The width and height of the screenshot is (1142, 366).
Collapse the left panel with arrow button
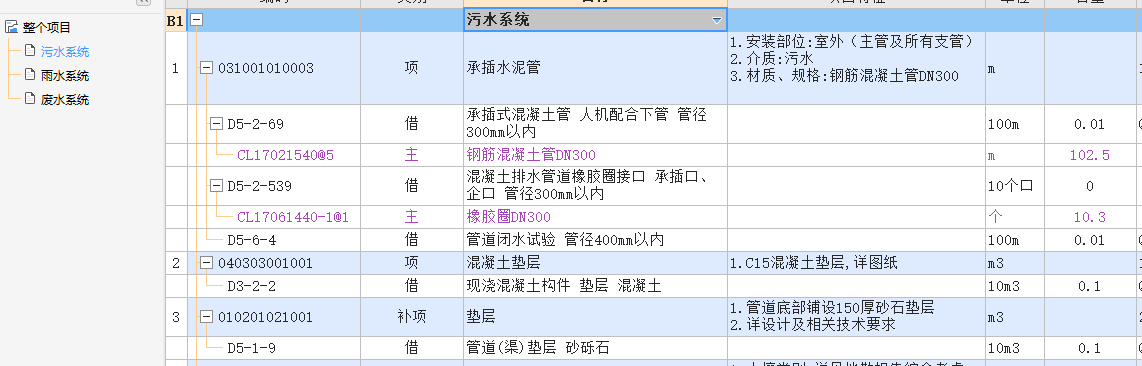(x=143, y=2)
